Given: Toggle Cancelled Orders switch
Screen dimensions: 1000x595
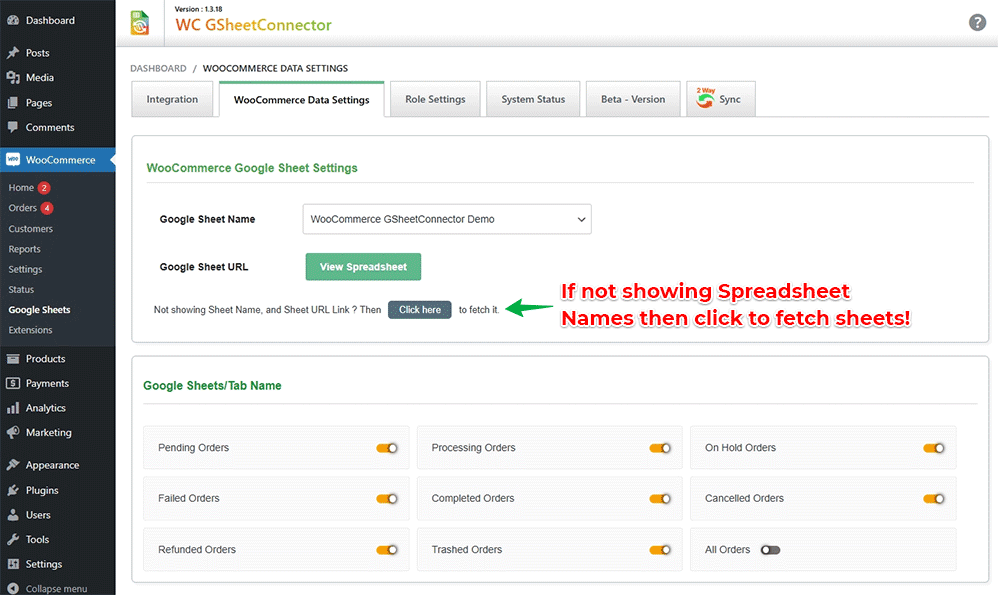Looking at the screenshot, I should (x=934, y=499).
